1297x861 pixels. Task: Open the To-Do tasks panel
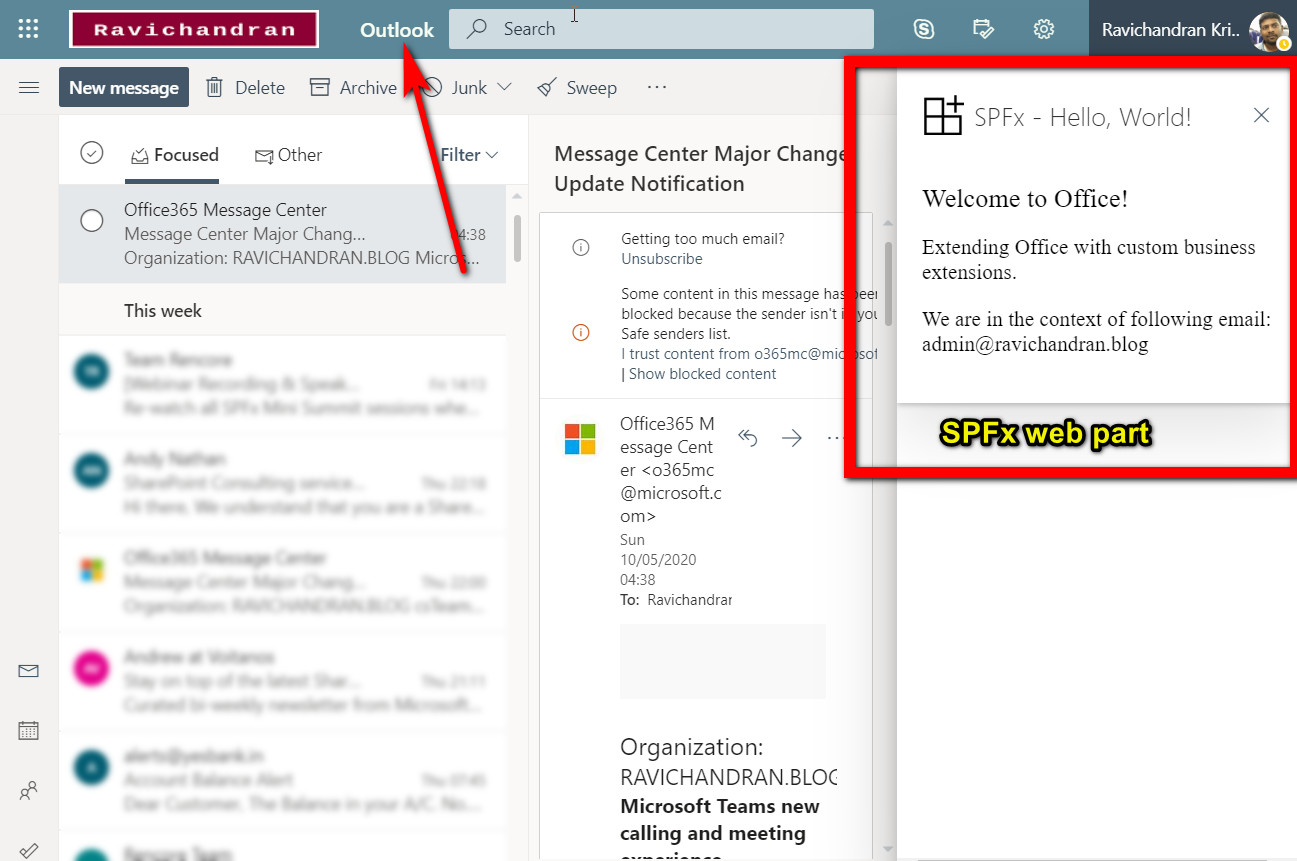click(983, 29)
